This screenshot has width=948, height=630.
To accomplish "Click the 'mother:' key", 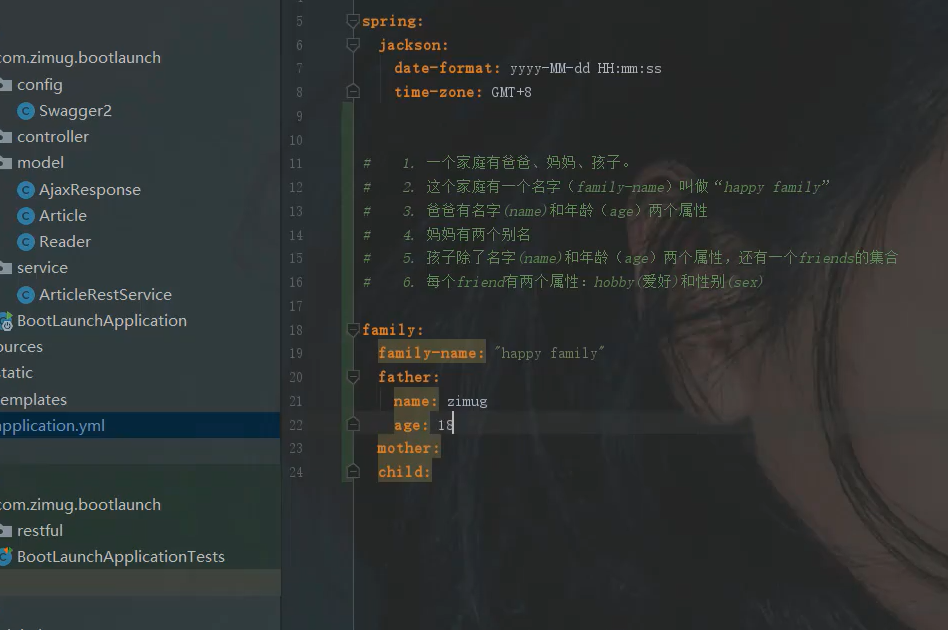I will (408, 448).
